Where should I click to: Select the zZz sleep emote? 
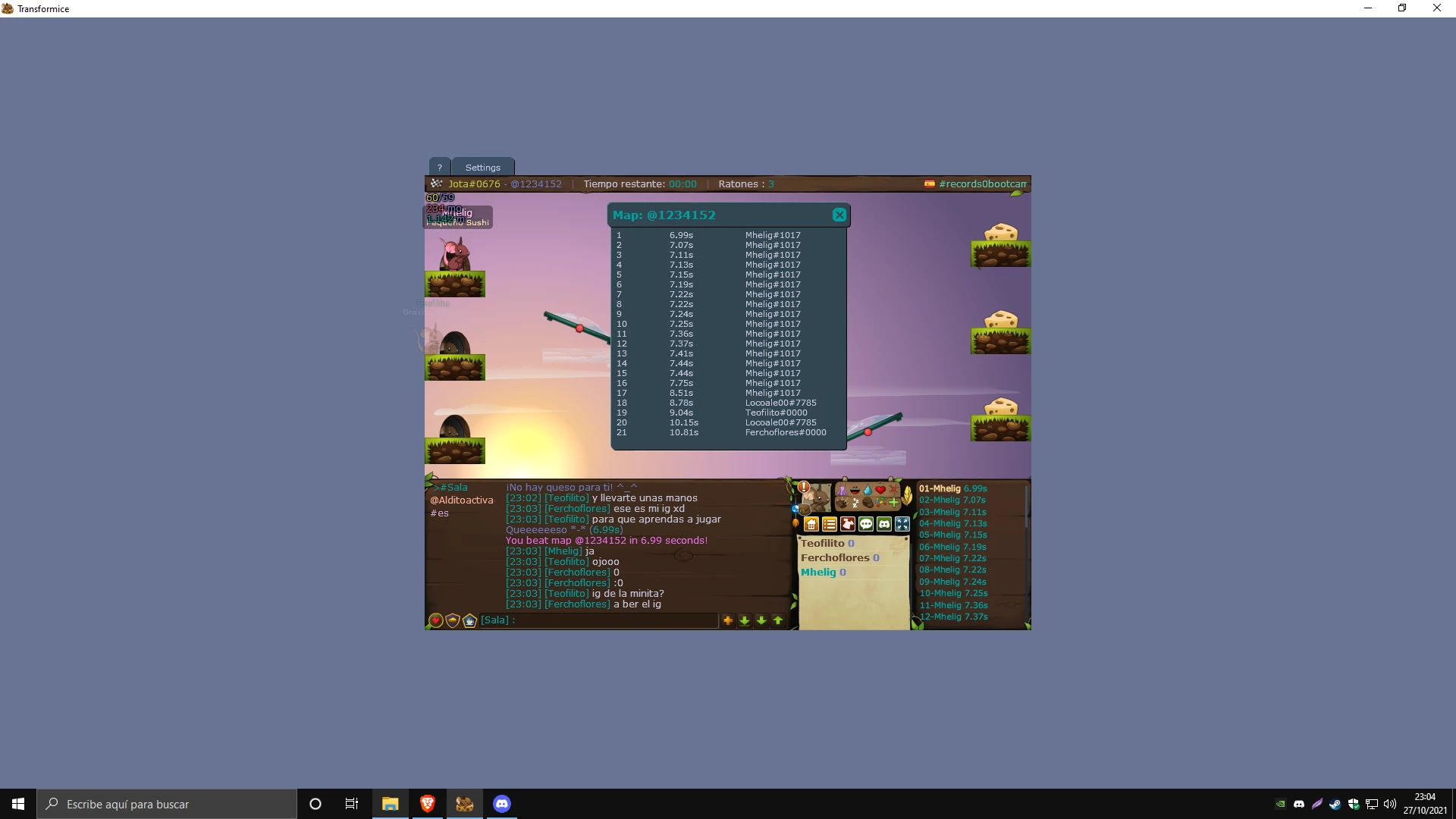(x=855, y=503)
